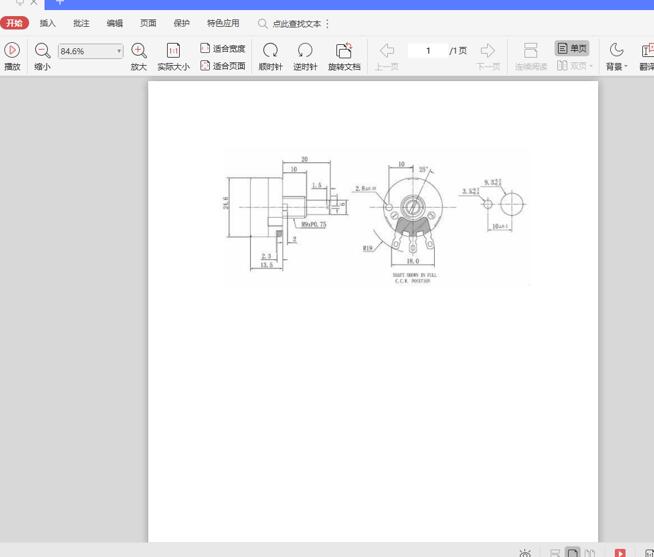Click the translate icon at toolbar edge
The image size is (654, 557).
[647, 50]
